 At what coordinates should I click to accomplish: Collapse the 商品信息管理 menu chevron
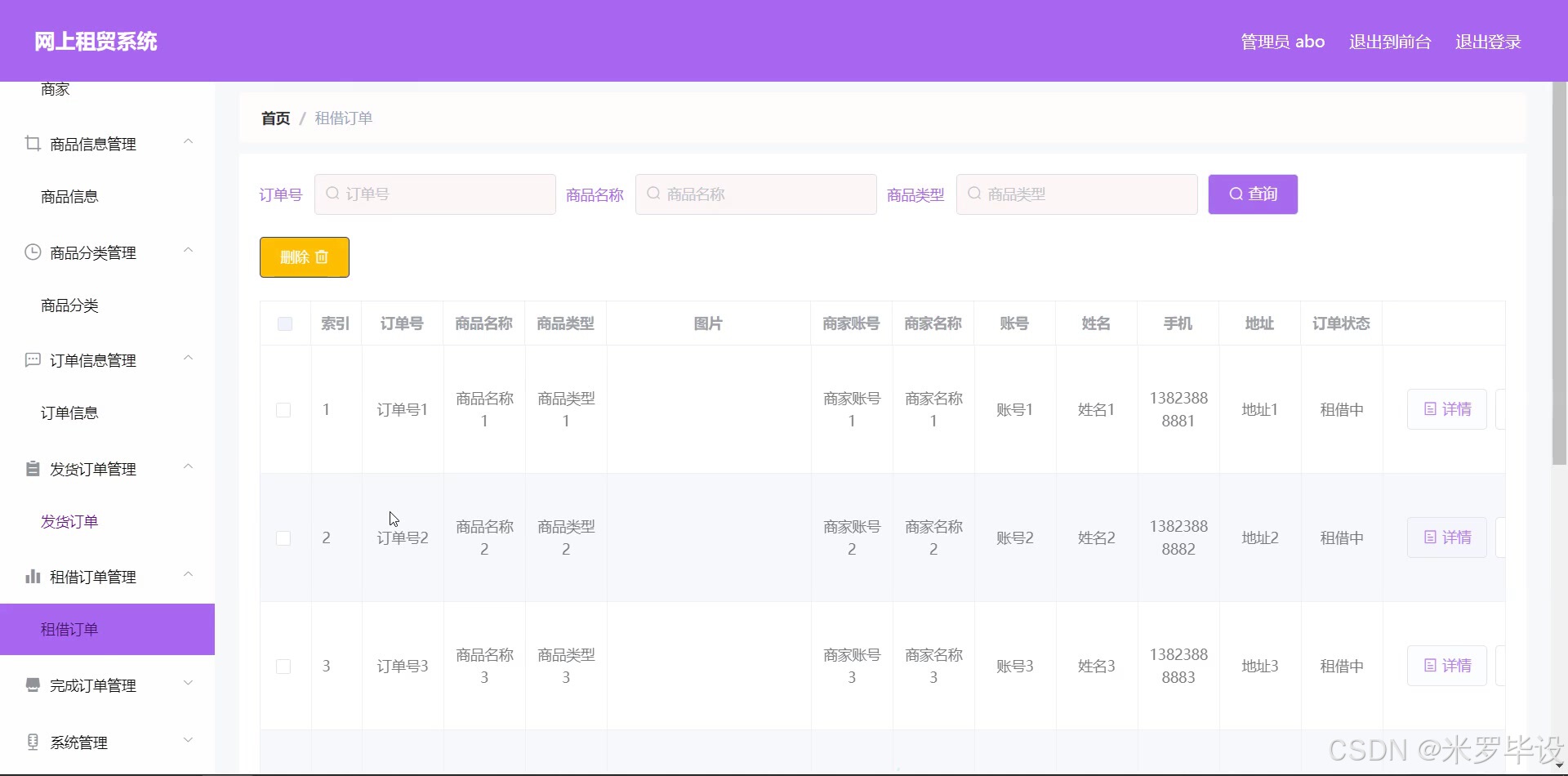tap(189, 142)
